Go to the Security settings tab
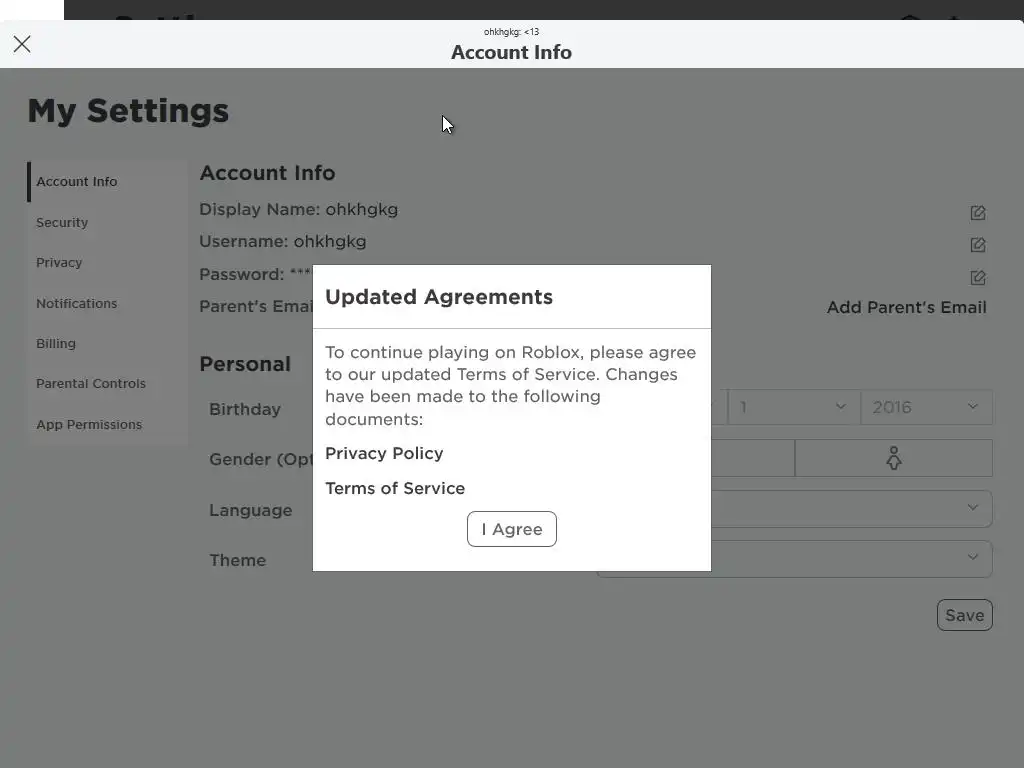Screen dimensions: 1024x768 click(108, 222)
